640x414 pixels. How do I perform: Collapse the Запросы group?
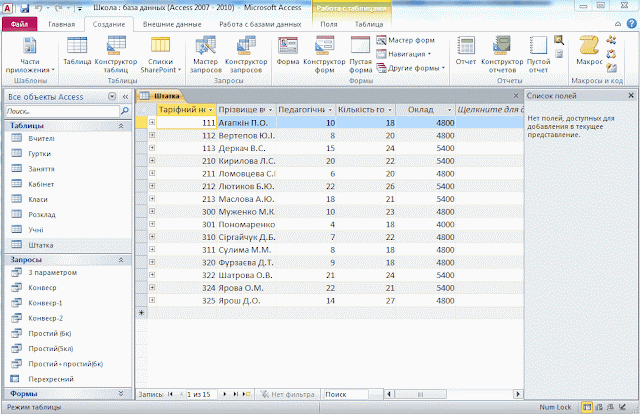[x=121, y=260]
